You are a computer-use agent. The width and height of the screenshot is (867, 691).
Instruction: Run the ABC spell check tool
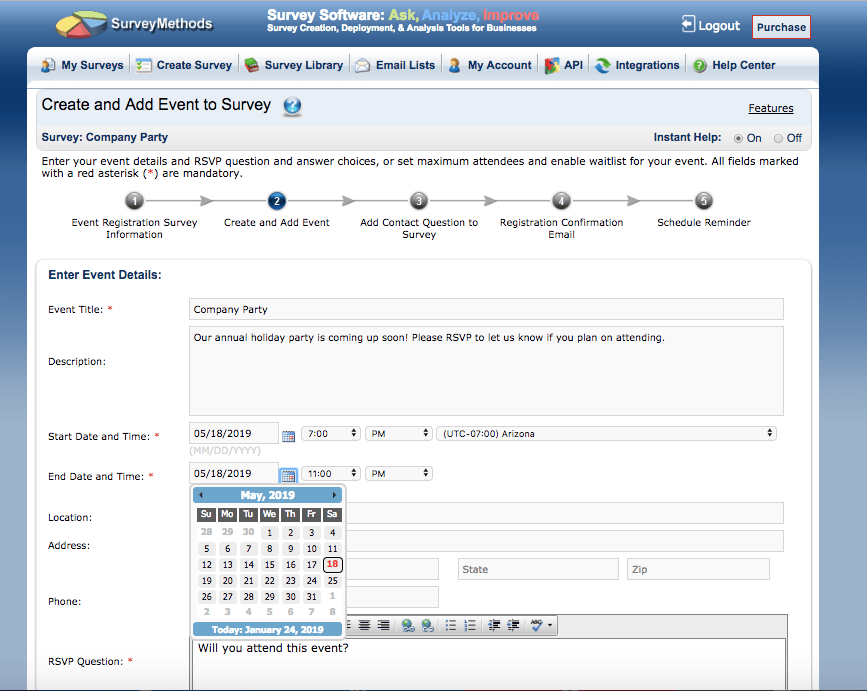pyautogui.click(x=537, y=625)
